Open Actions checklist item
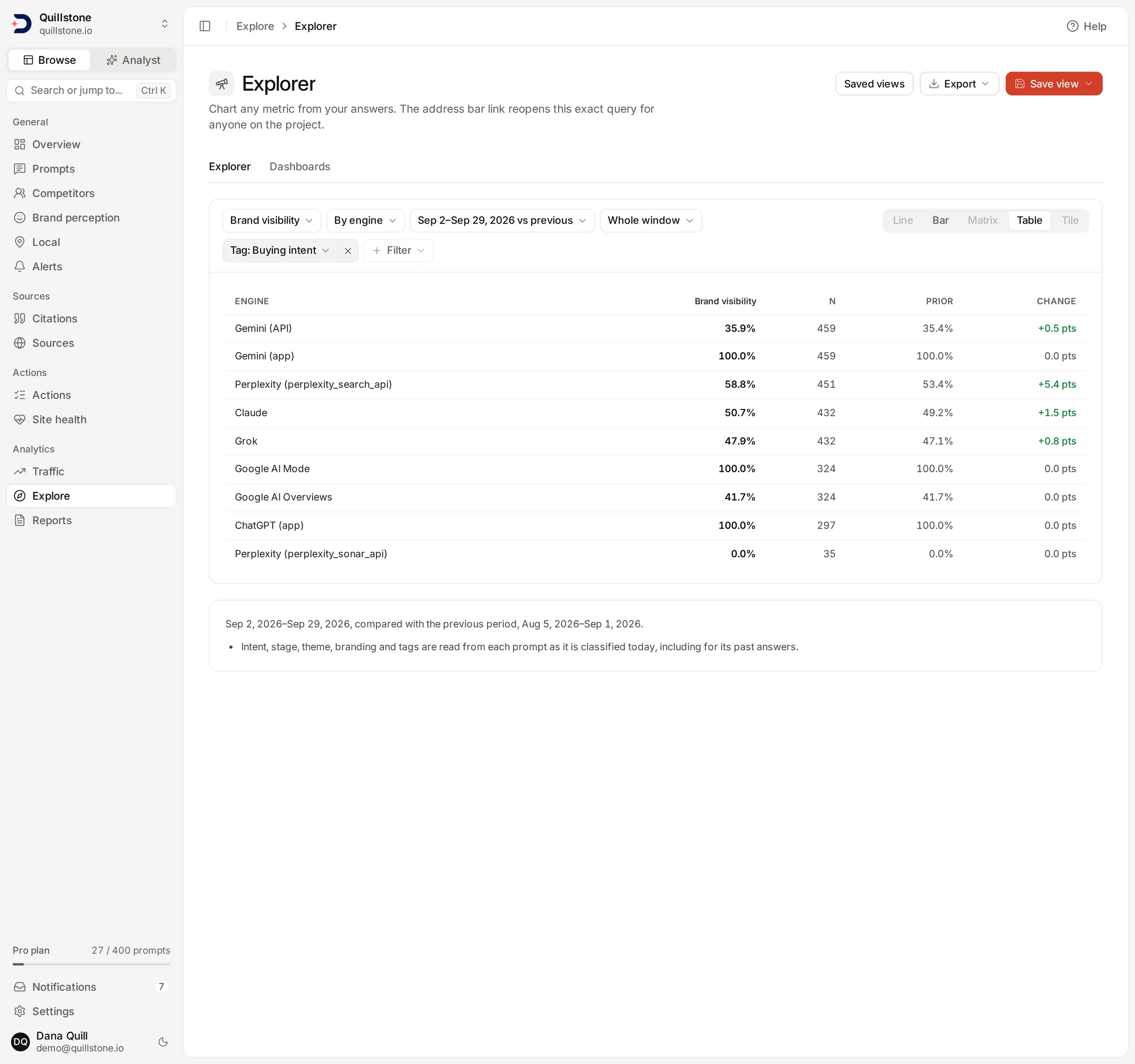Viewport: 1135px width, 1064px height. click(x=91, y=396)
